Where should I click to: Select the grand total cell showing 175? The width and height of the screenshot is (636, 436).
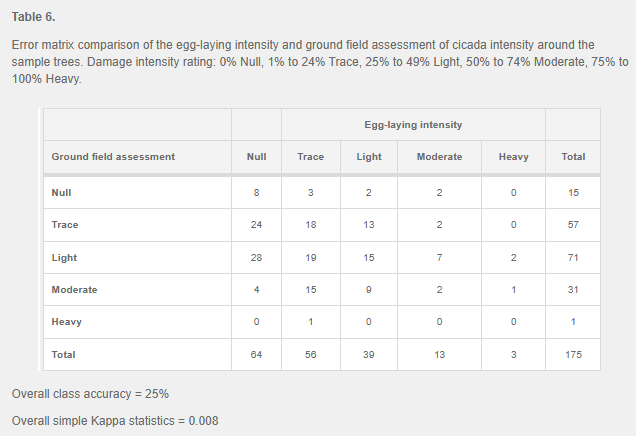[x=573, y=354]
